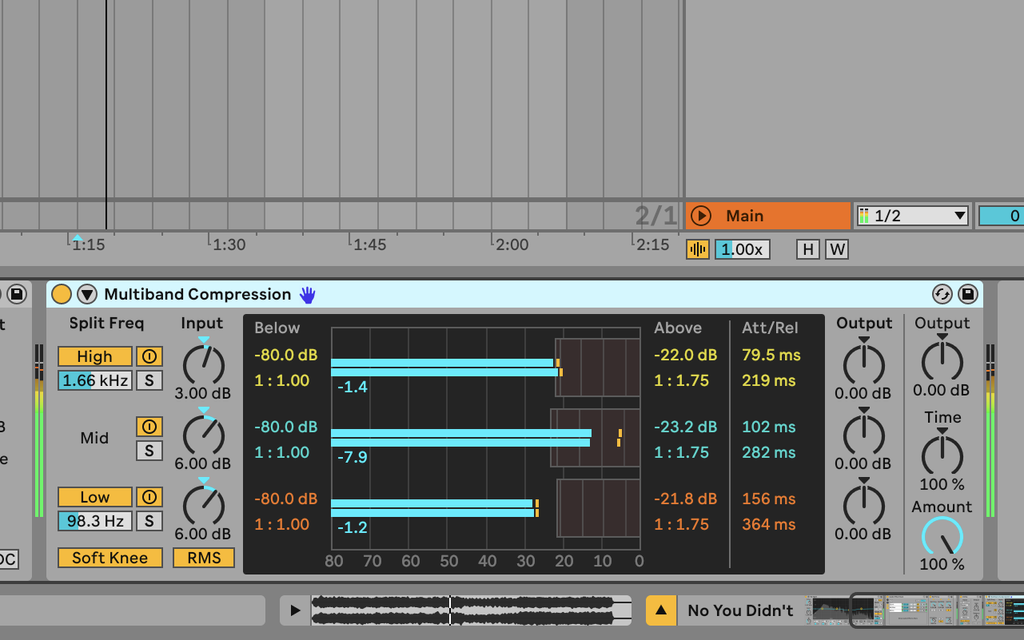Disable the Mid band activator
The height and width of the screenshot is (640, 1024).
pos(149,426)
